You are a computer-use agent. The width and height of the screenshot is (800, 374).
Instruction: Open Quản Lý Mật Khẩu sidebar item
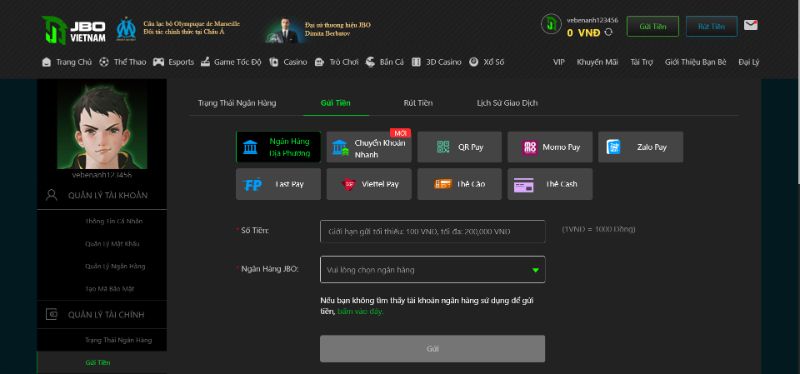pos(112,243)
